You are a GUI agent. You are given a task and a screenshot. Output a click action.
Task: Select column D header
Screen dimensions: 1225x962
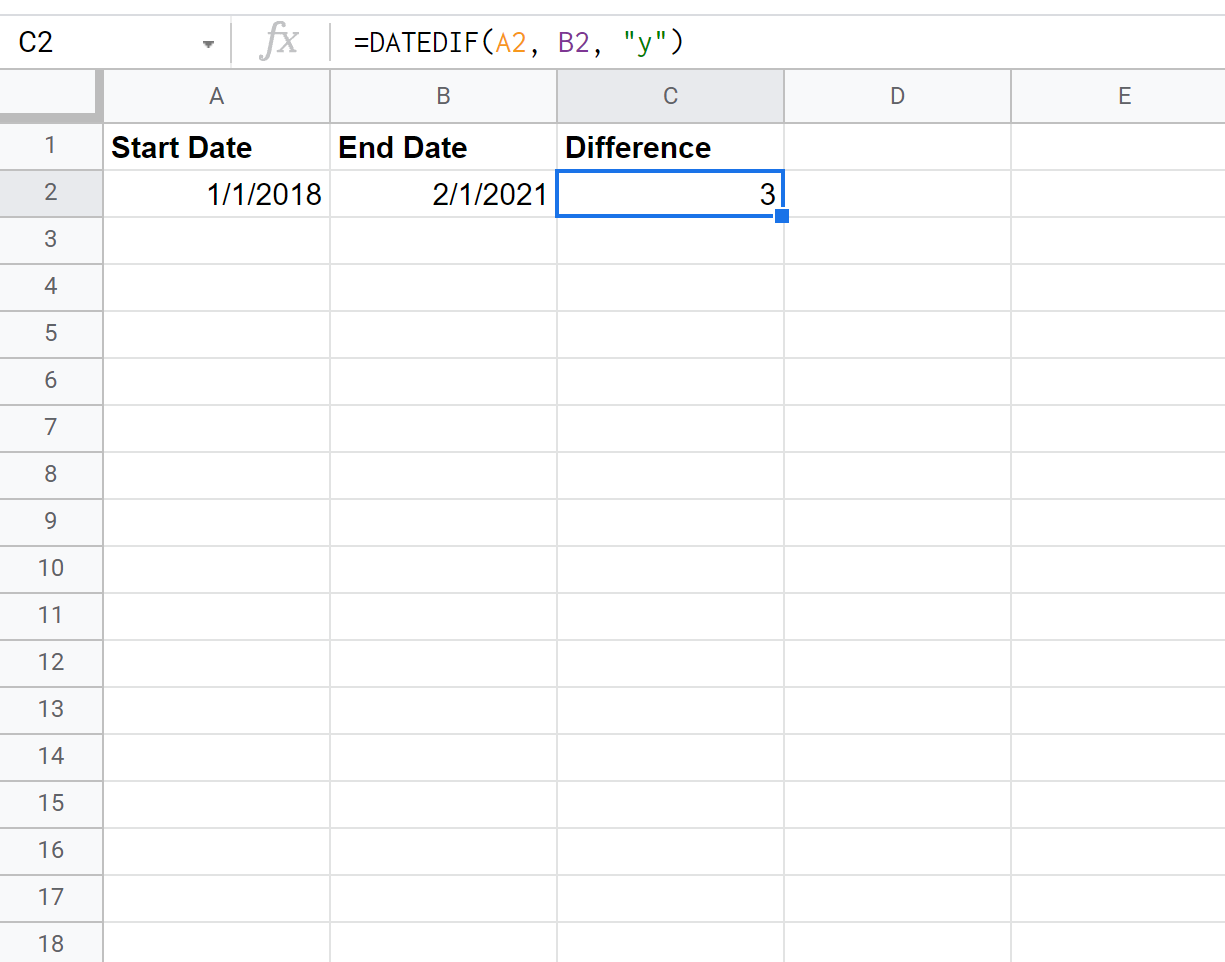[897, 96]
